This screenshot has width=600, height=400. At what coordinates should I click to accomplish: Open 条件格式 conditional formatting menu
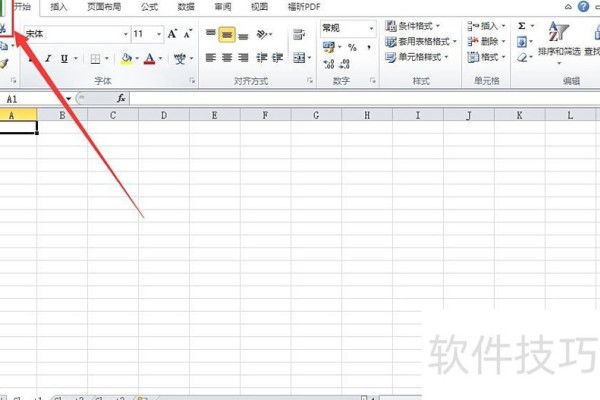[412, 26]
